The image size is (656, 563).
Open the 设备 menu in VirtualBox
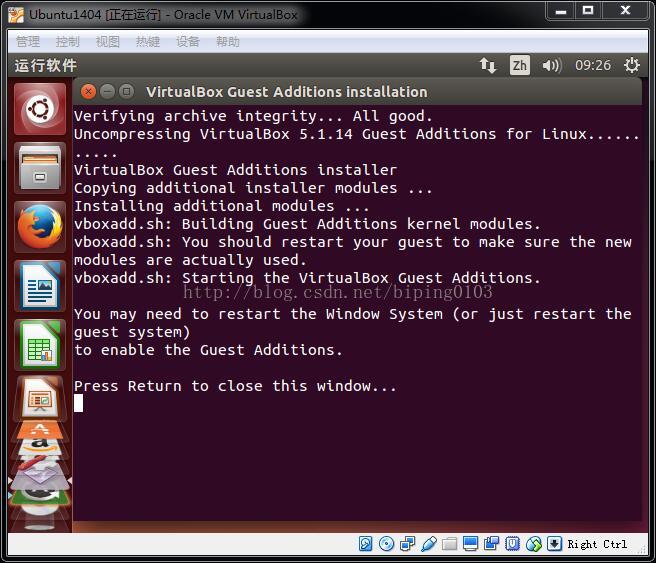pos(188,41)
